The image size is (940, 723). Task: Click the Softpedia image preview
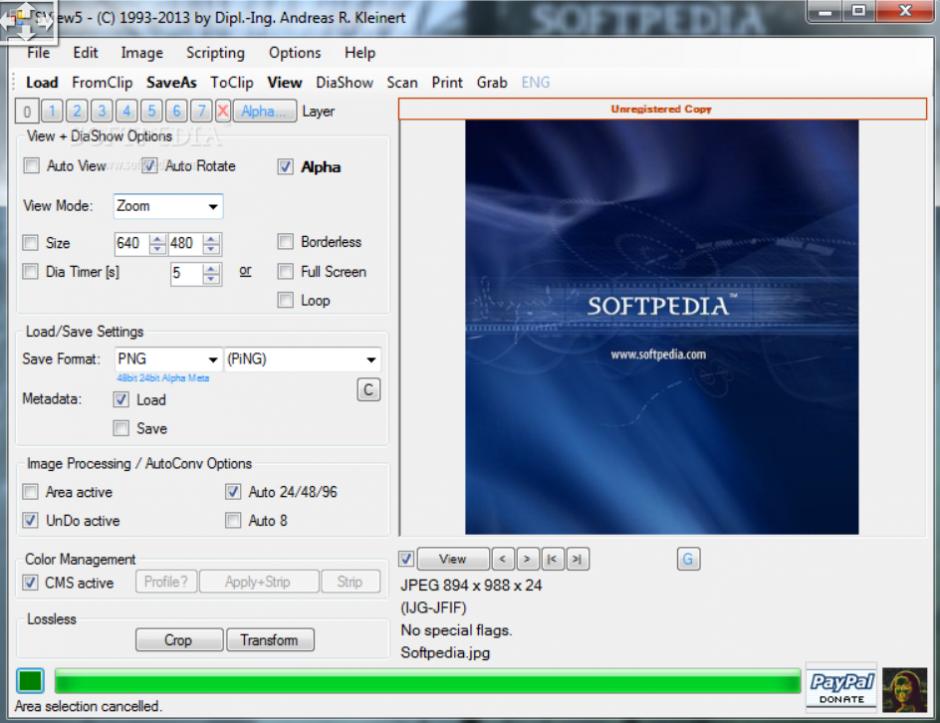(x=662, y=327)
